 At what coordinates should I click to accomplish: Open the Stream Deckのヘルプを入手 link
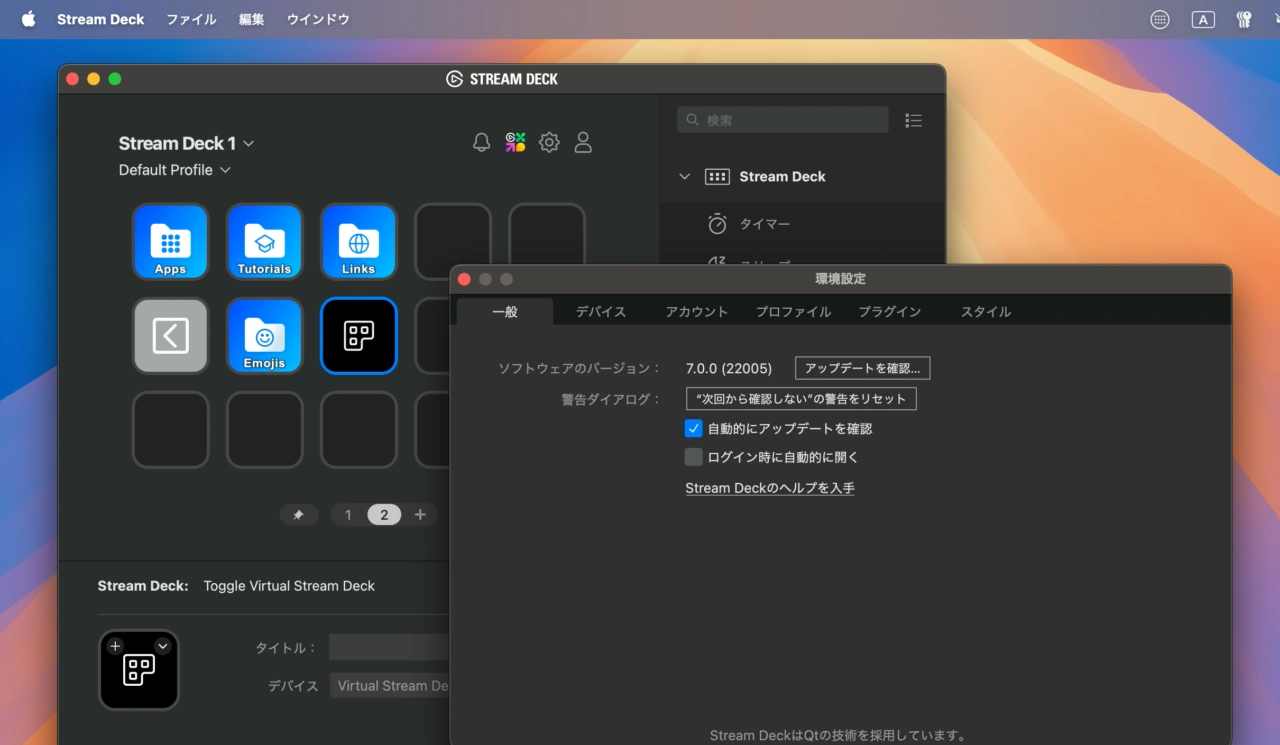(770, 488)
